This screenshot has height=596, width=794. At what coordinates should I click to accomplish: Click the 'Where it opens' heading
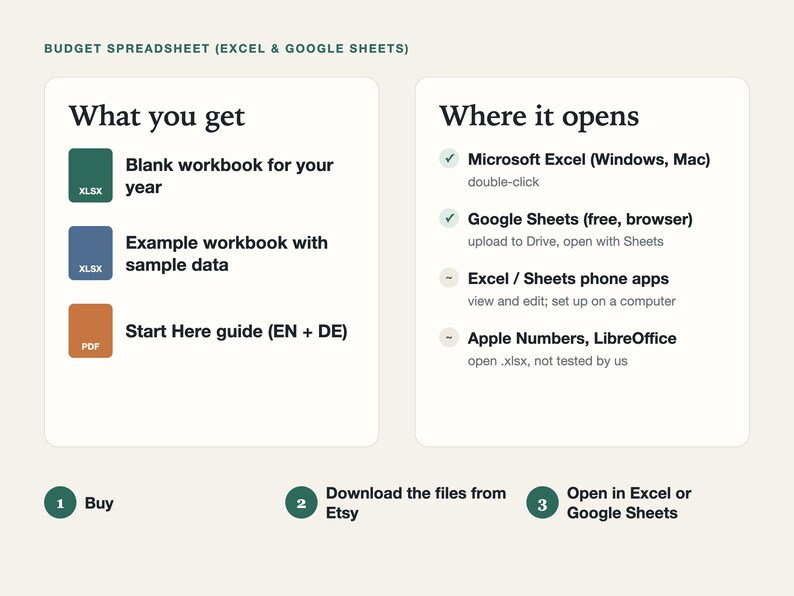(539, 116)
